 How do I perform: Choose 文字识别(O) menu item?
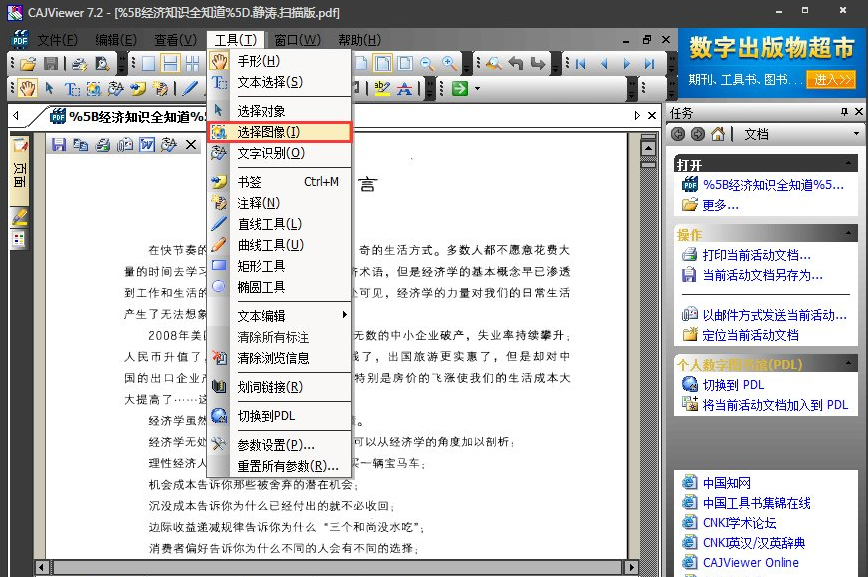280,153
